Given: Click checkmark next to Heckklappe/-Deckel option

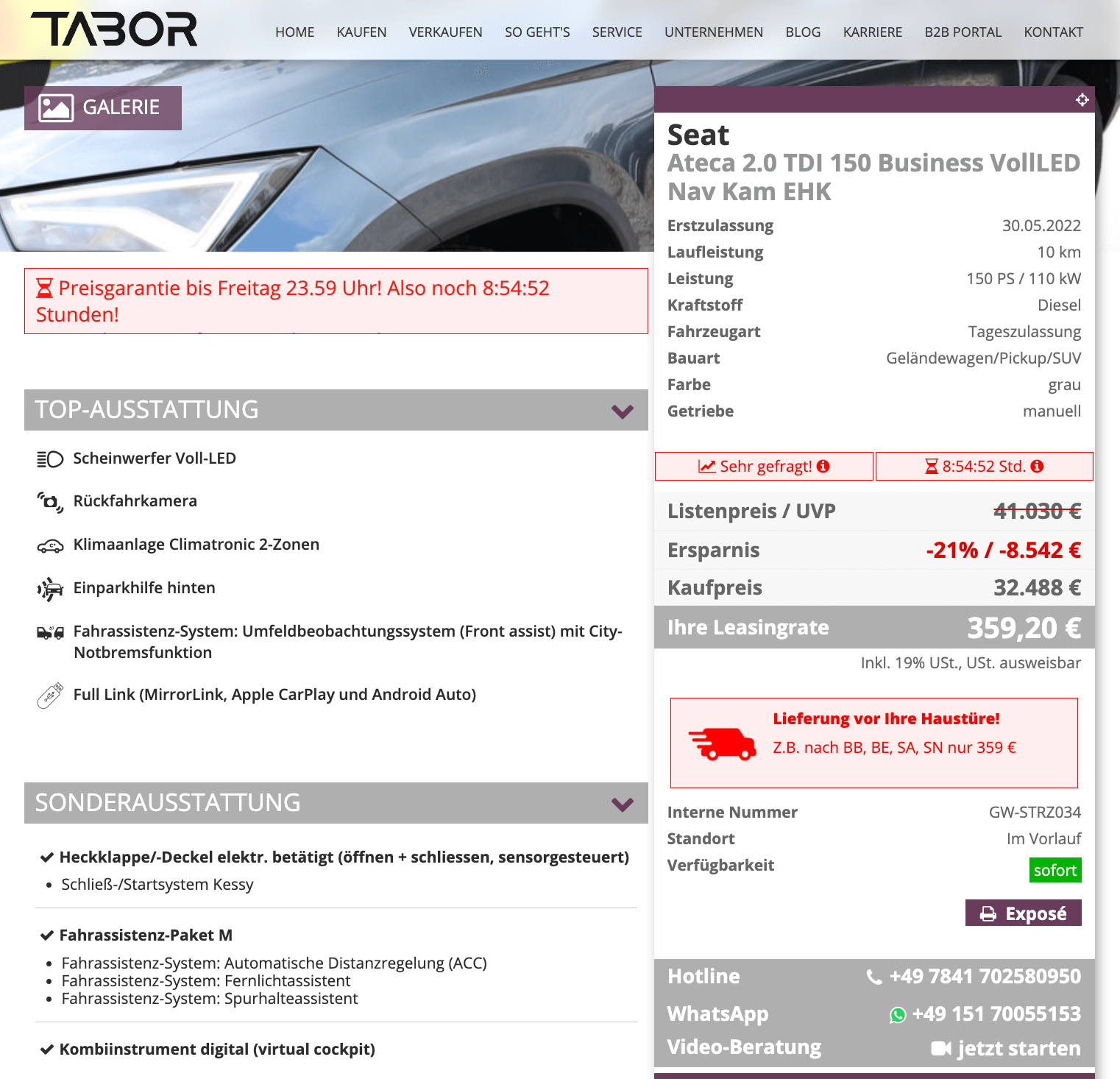Looking at the screenshot, I should click(x=46, y=857).
